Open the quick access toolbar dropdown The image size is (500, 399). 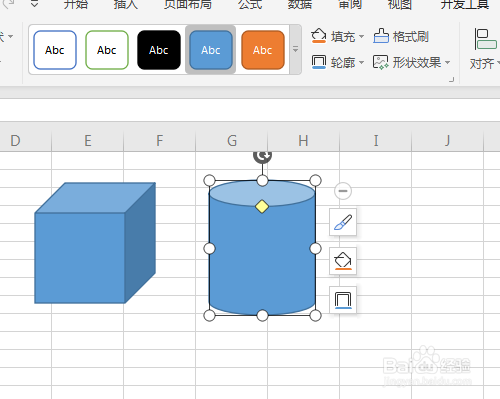tap(34, 4)
